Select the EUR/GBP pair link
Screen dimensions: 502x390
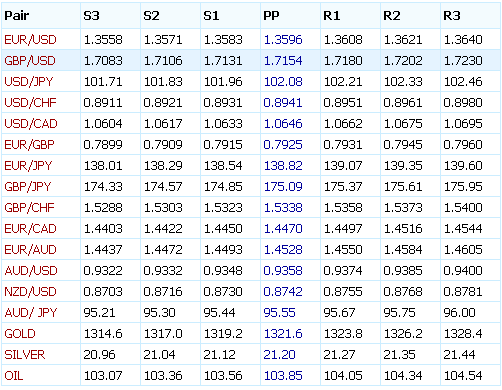click(29, 145)
